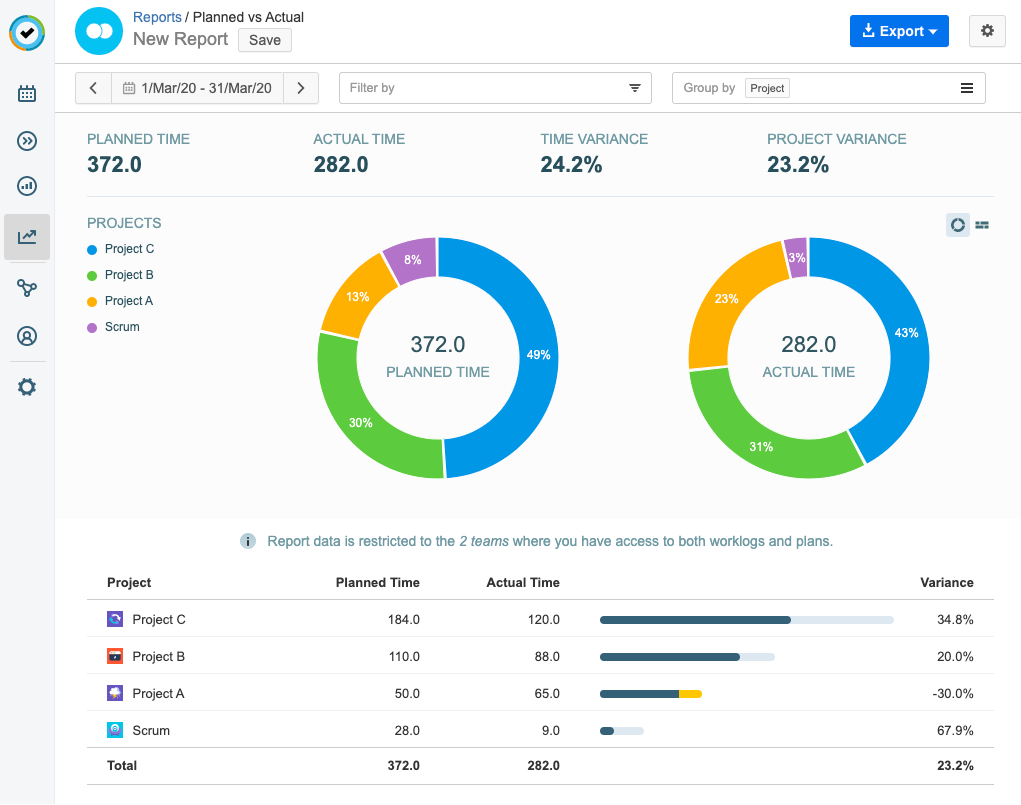This screenshot has width=1021, height=805.
Task: Open the calendar icon in sidebar
Action: pos(27,94)
